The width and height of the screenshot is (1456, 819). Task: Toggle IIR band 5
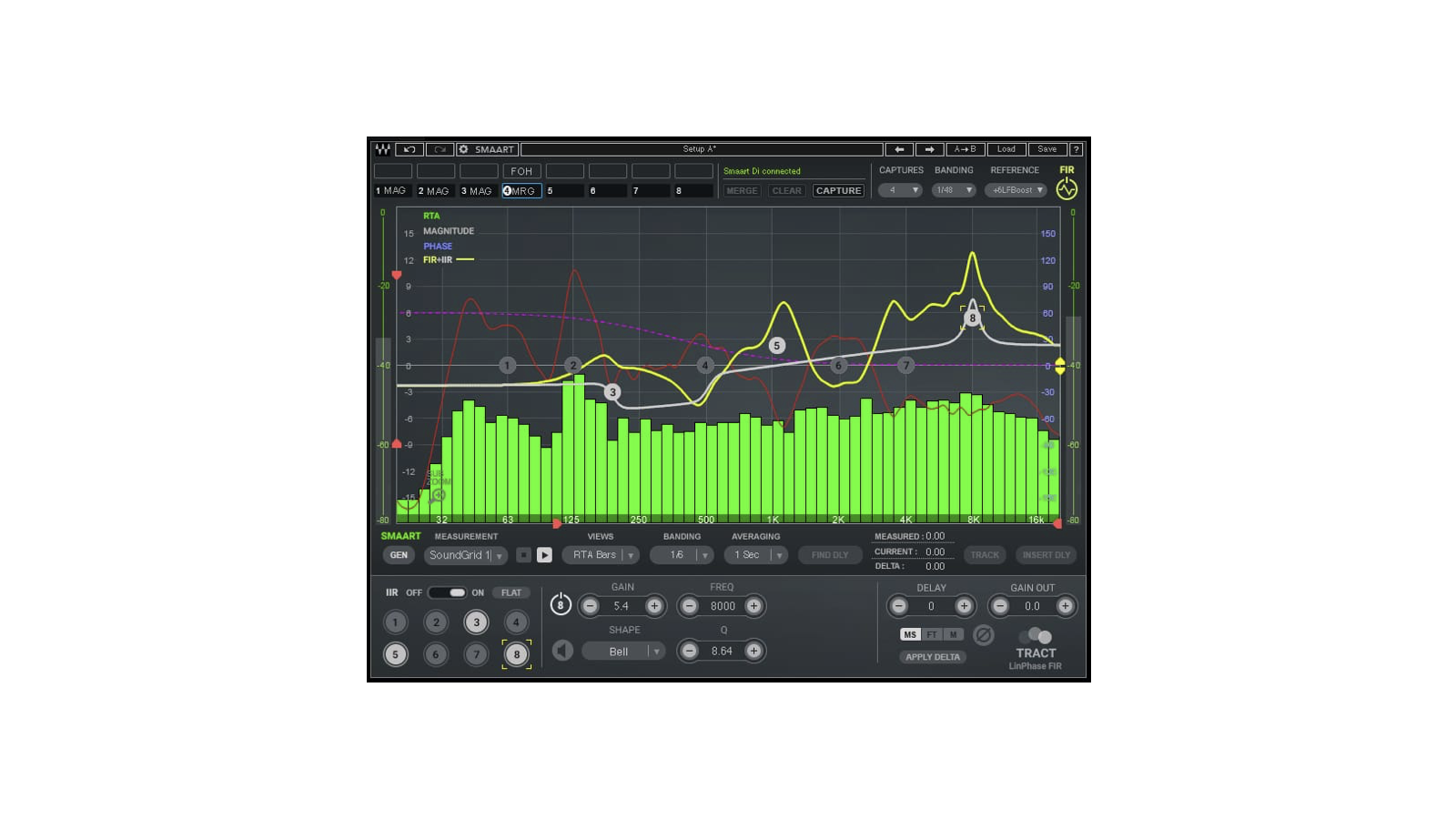click(395, 654)
